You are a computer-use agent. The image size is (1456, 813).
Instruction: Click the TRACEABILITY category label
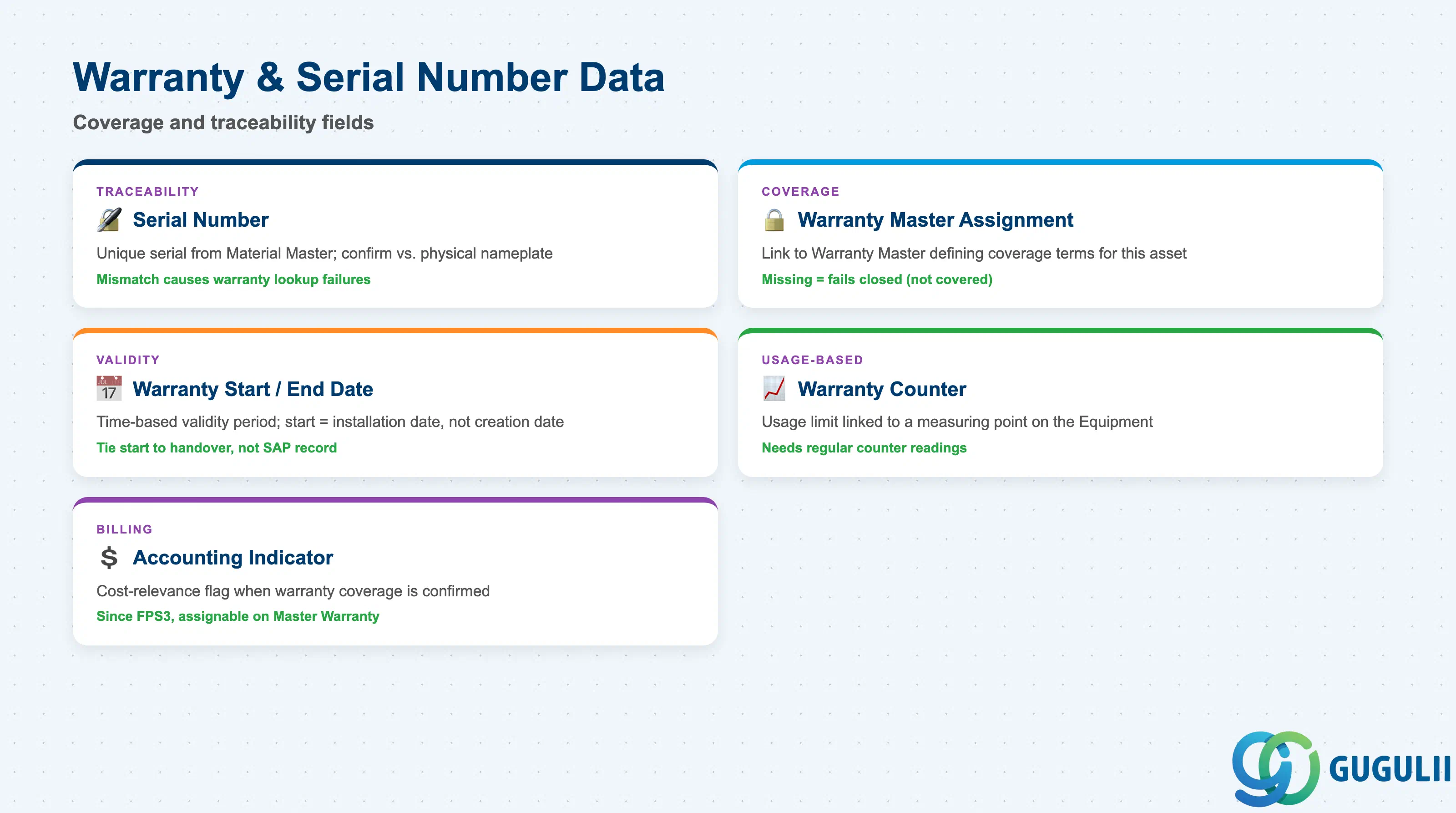(147, 192)
